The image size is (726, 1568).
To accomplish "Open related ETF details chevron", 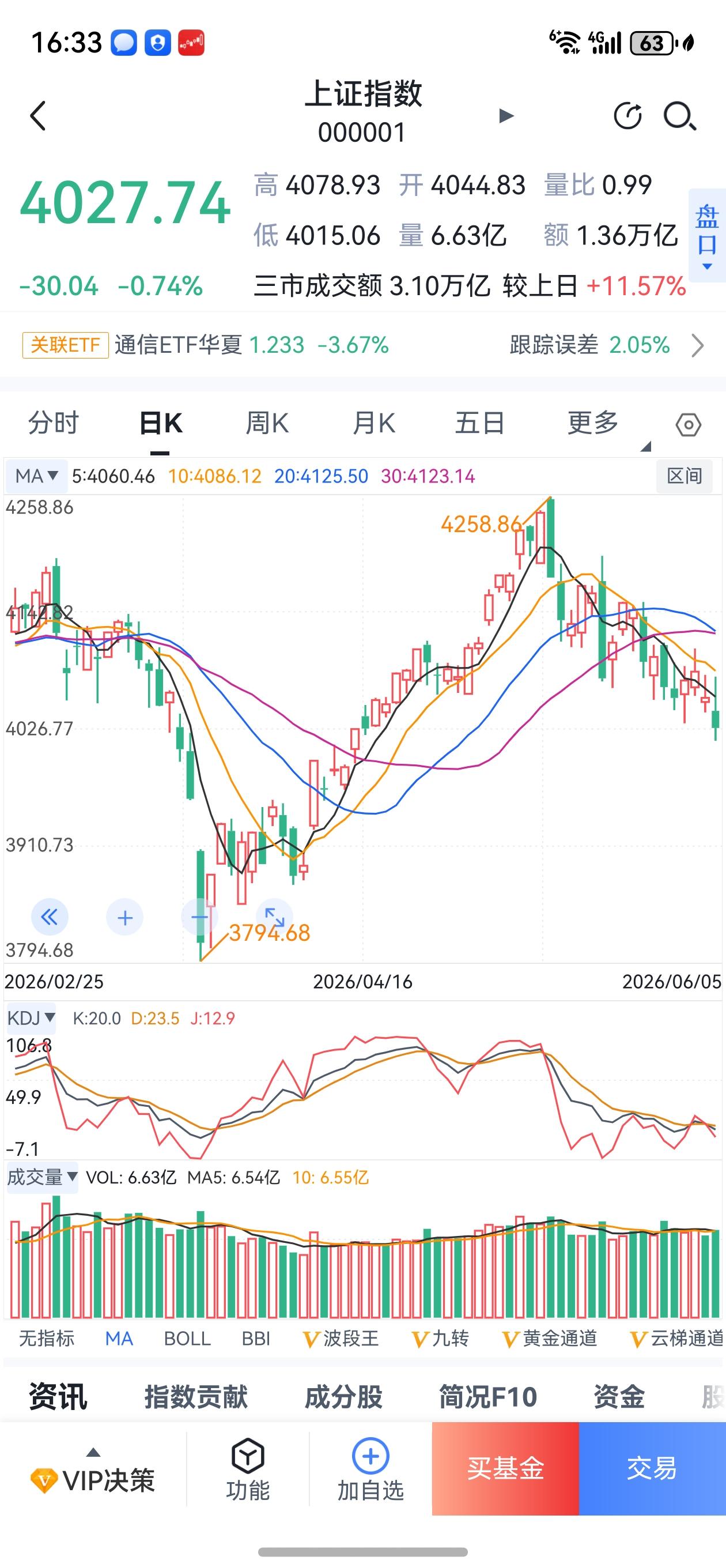I will 698,345.
